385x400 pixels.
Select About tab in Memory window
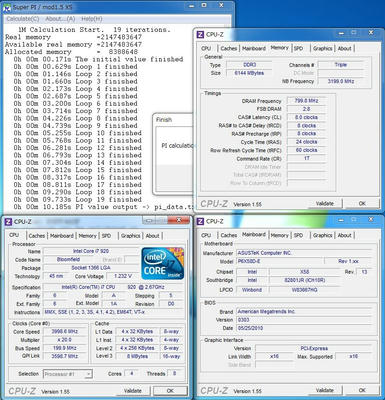[344, 48]
